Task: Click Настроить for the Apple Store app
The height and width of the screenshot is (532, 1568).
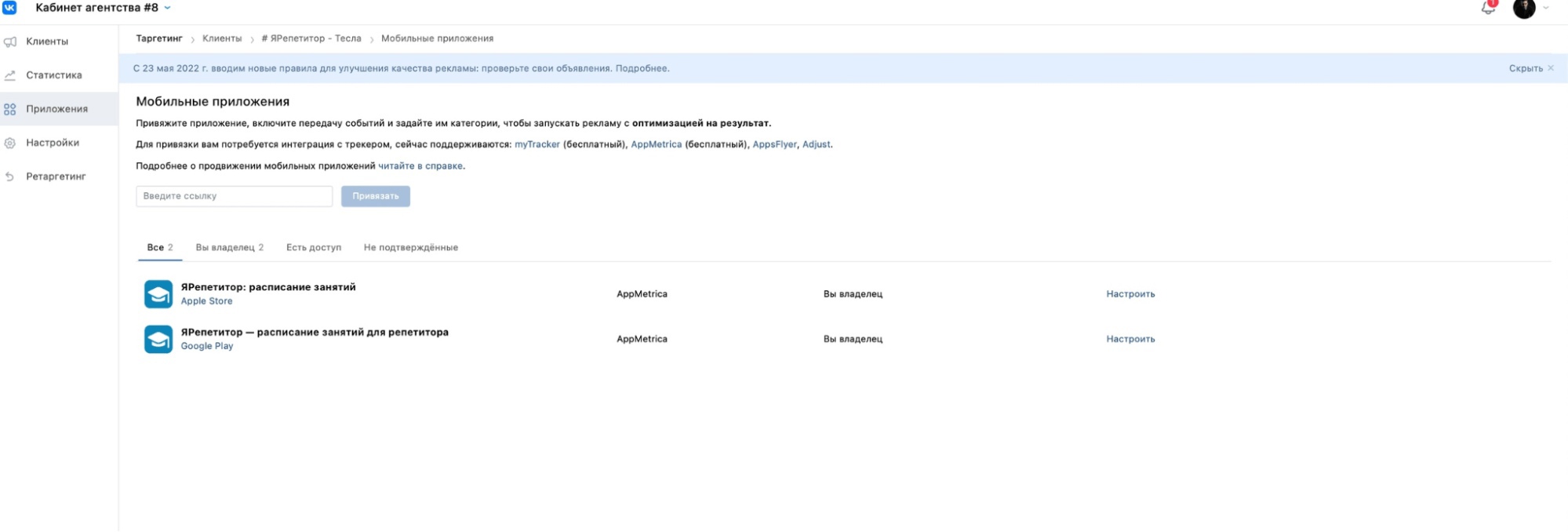Action: coord(1130,294)
